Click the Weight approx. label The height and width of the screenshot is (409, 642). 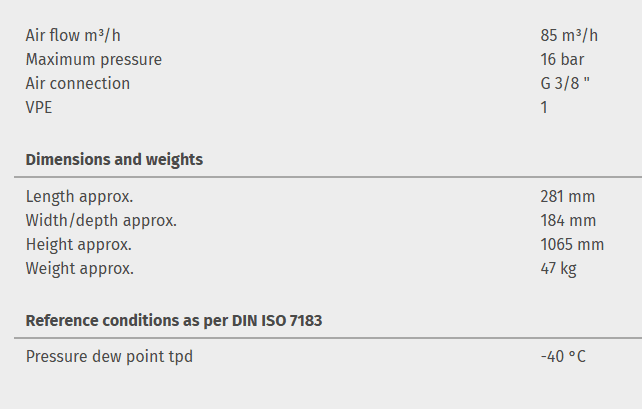pyautogui.click(x=79, y=268)
